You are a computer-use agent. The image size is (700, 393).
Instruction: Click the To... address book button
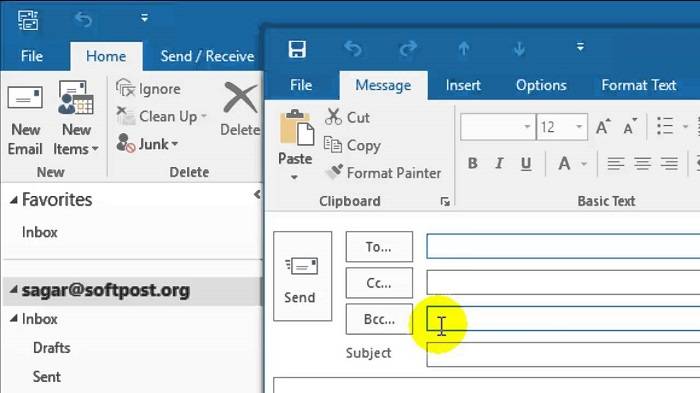click(379, 247)
